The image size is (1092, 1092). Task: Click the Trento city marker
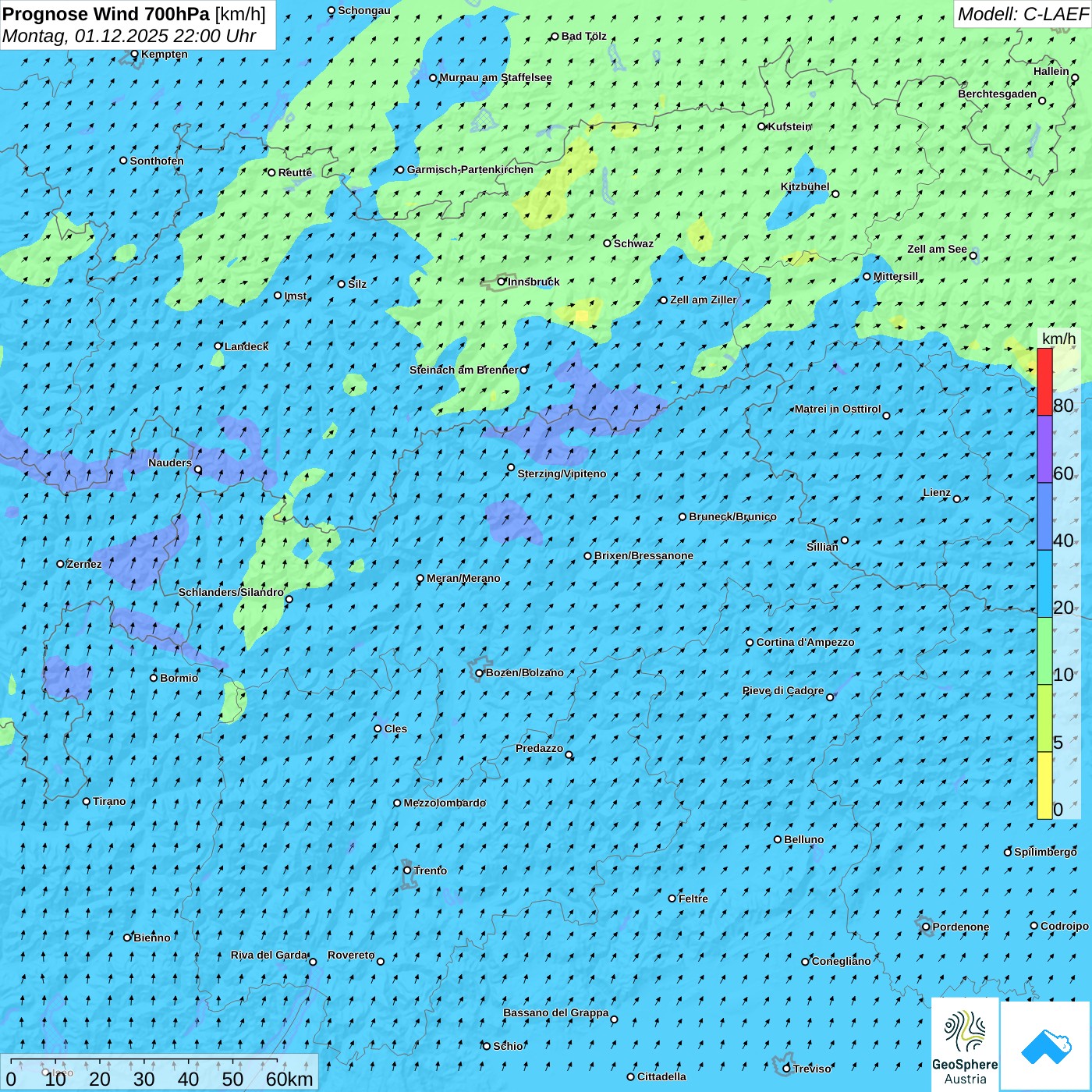tap(407, 870)
